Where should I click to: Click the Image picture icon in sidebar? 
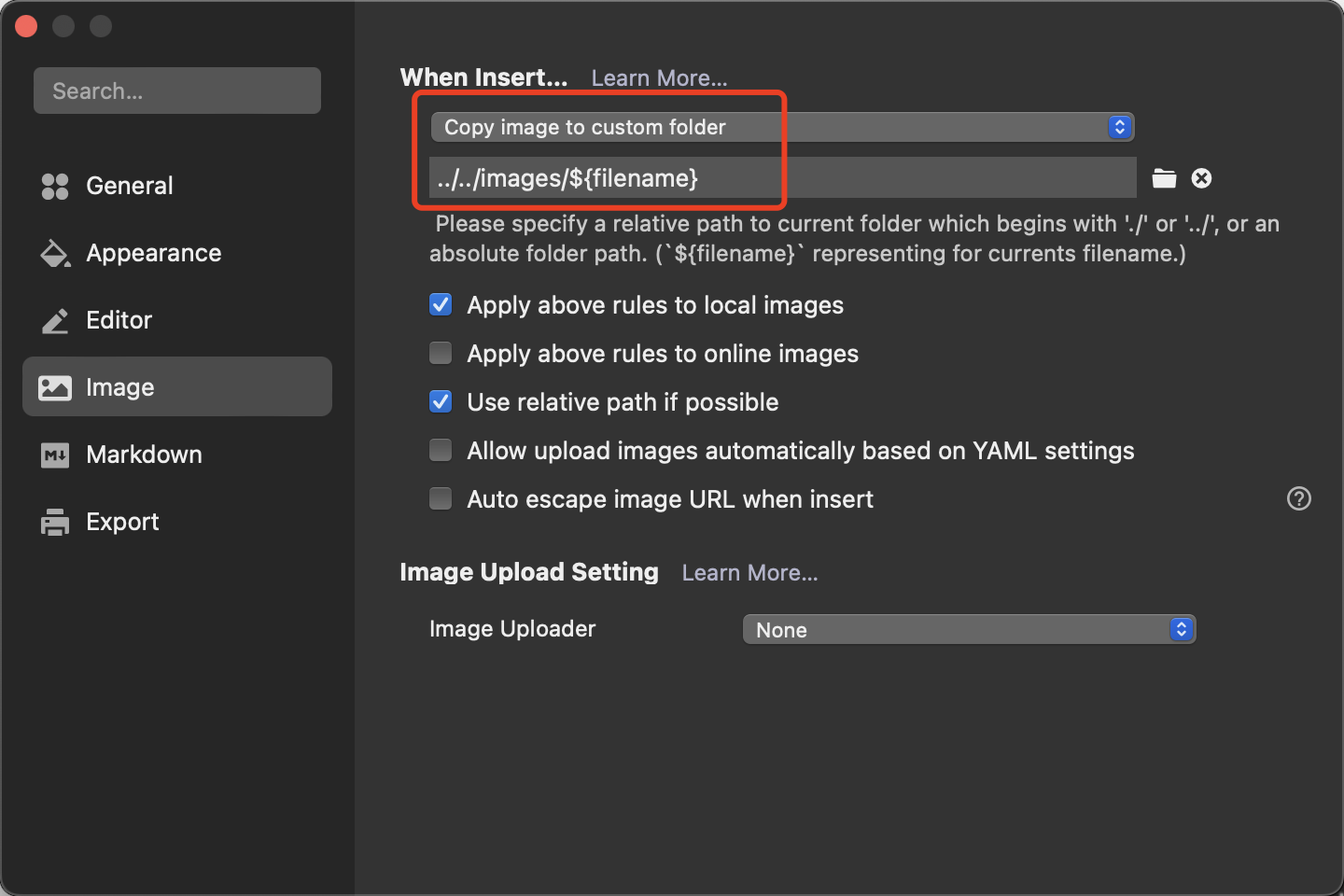click(55, 387)
